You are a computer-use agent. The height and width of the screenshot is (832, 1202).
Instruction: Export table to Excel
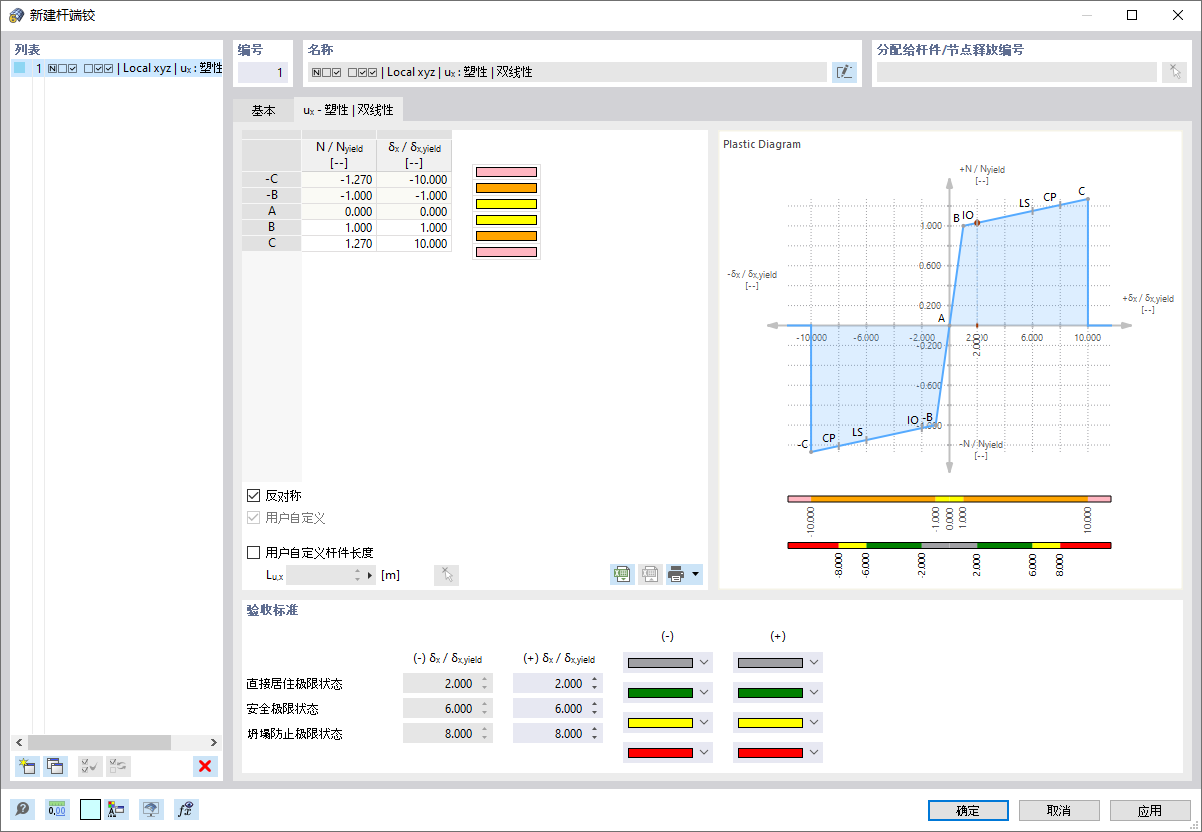tap(623, 575)
